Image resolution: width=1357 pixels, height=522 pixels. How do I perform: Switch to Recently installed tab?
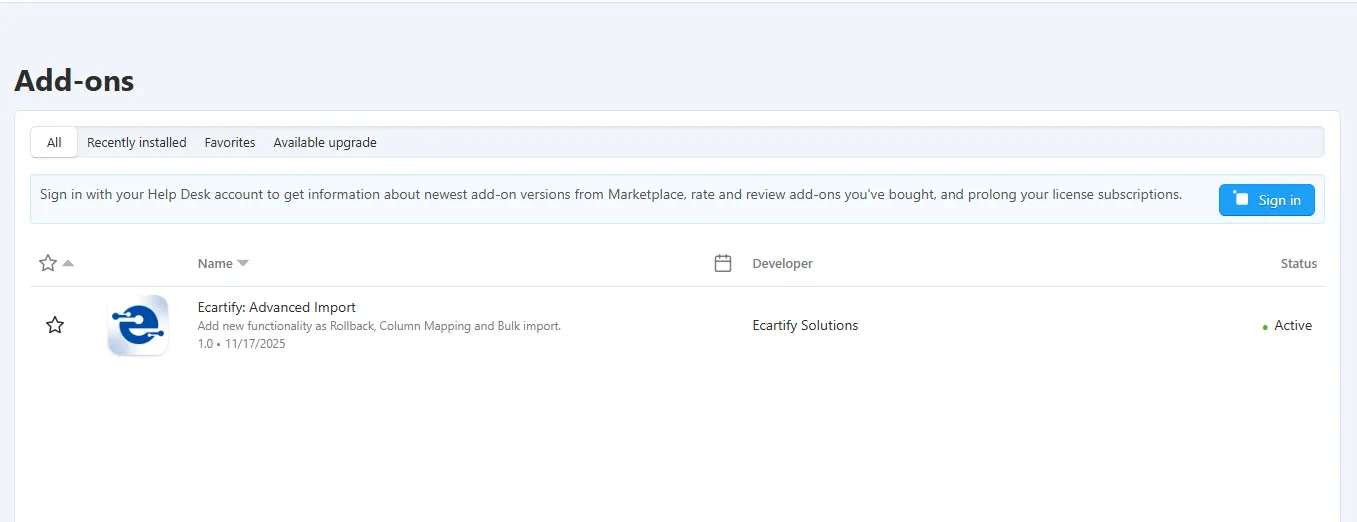137,142
